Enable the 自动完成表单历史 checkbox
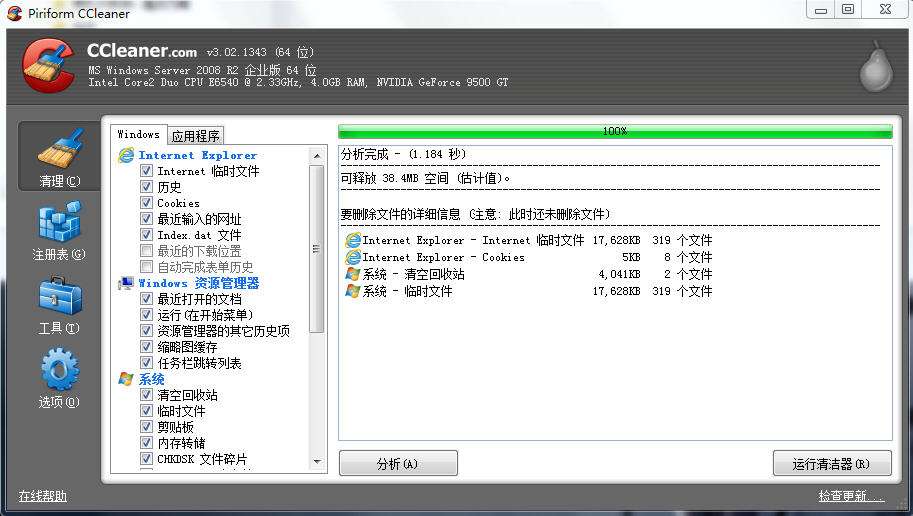 147,267
